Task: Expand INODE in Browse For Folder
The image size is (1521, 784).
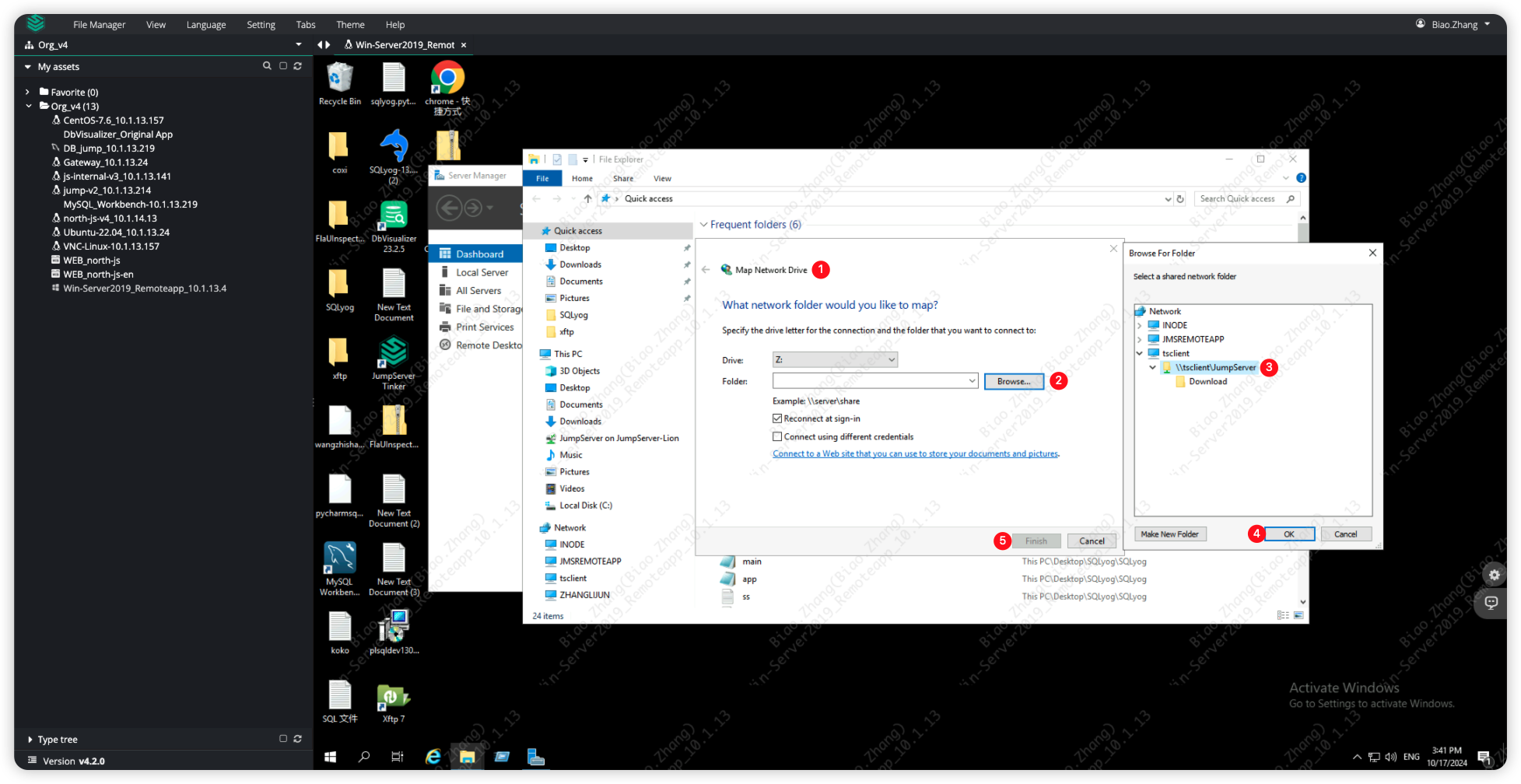Action: pyautogui.click(x=1140, y=326)
